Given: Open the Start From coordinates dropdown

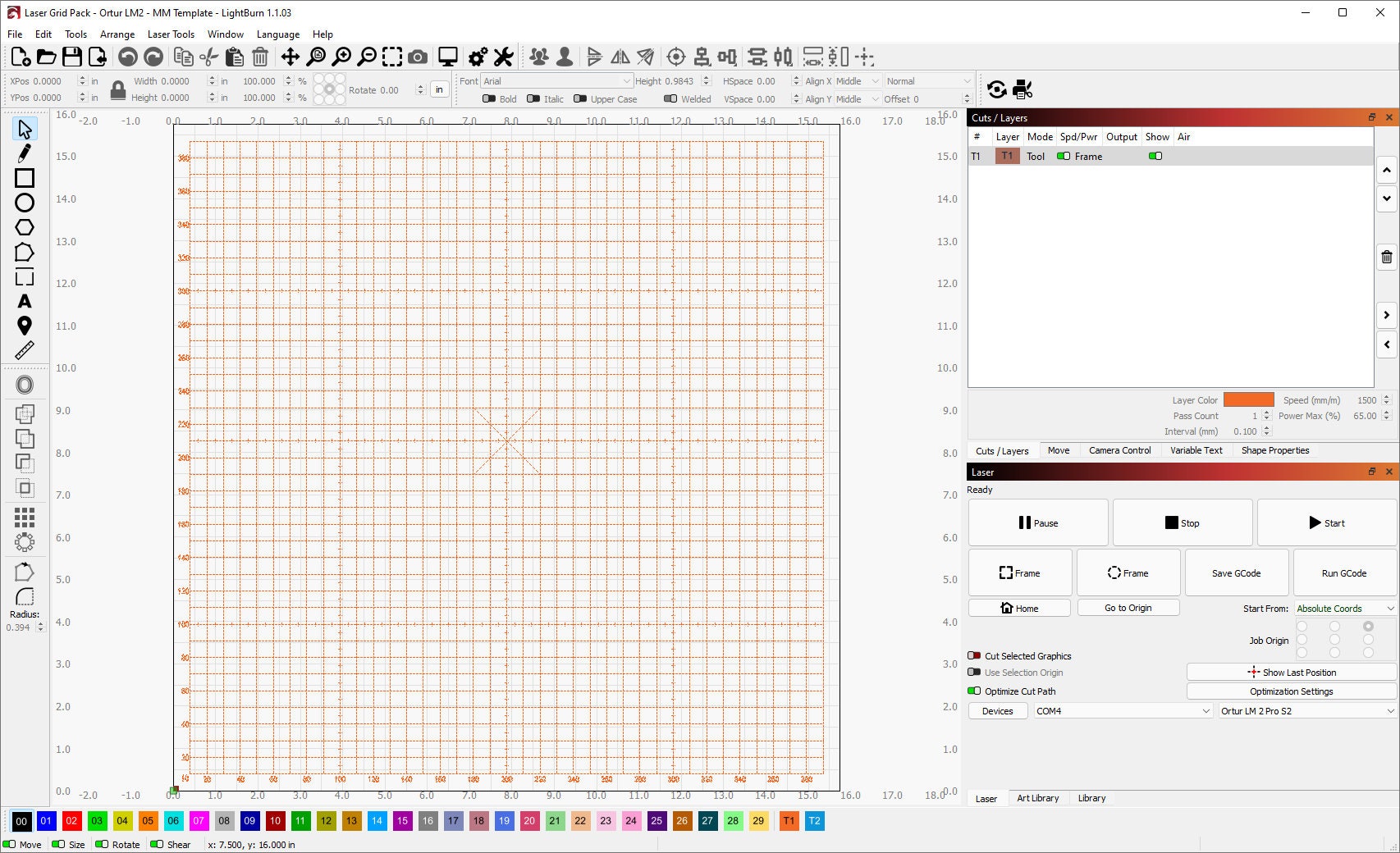Looking at the screenshot, I should pos(1343,608).
